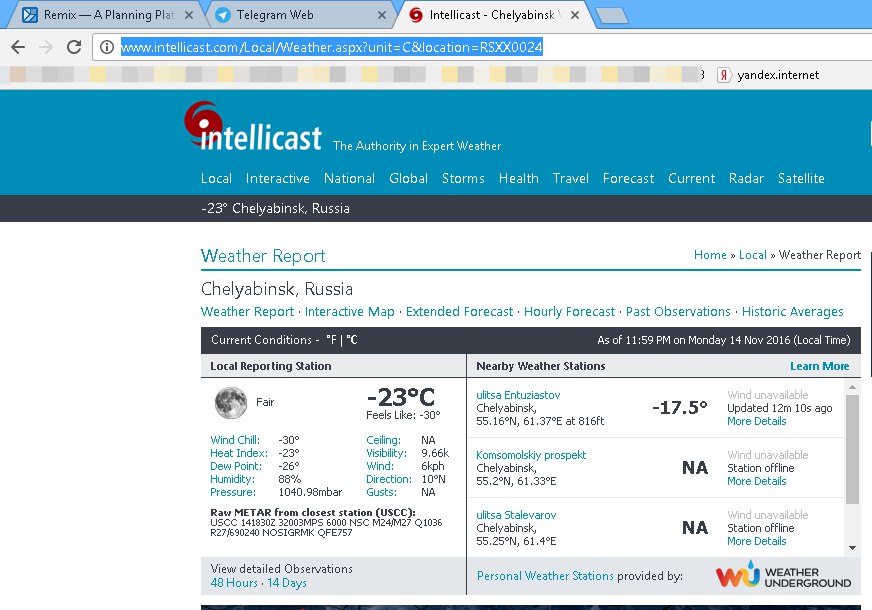Open the Current menu
Viewport: 872px width, 610px height.
pyautogui.click(x=691, y=178)
